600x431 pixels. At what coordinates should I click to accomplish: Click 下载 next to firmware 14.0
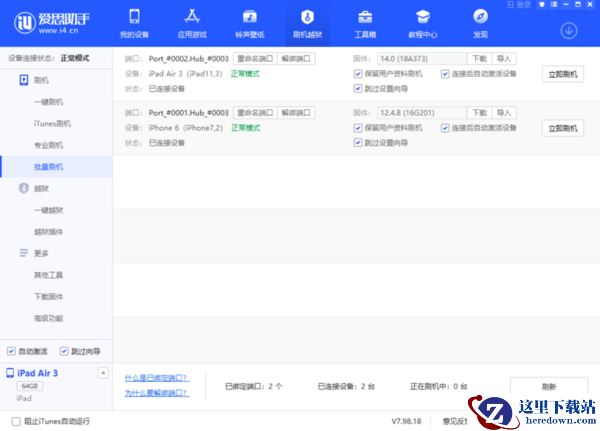point(479,59)
